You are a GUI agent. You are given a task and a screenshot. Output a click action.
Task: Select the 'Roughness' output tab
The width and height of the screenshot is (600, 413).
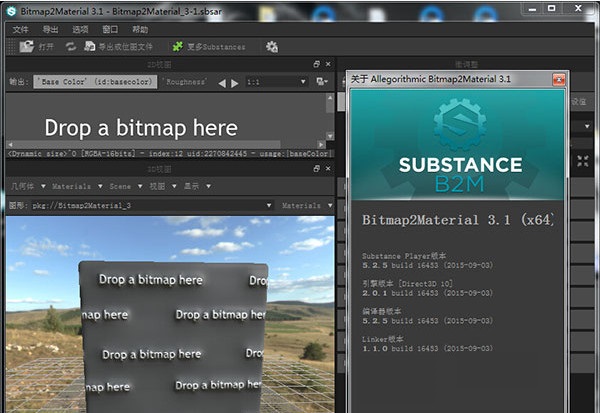pos(186,83)
